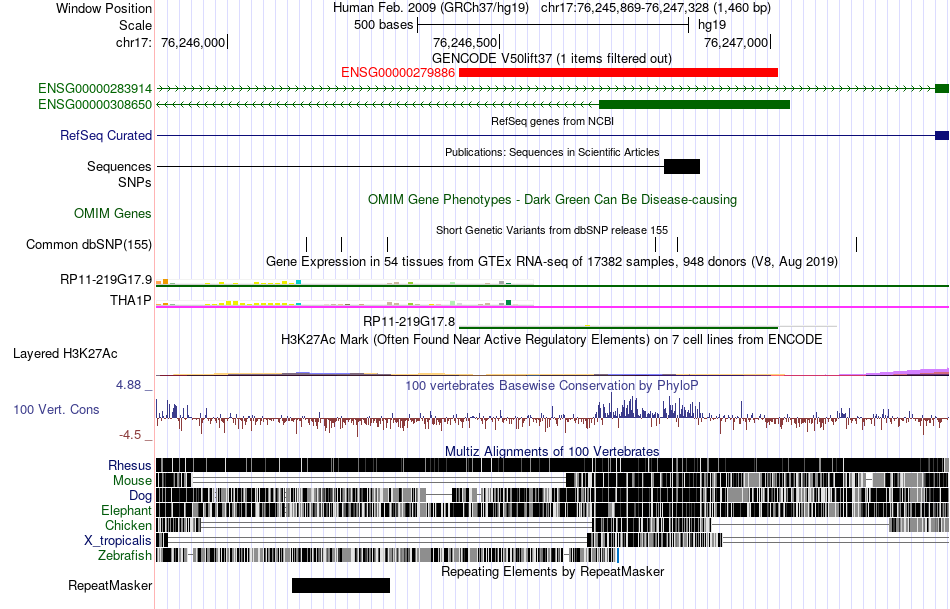The width and height of the screenshot is (950, 609).
Task: Click the X_tropicalis alignment row label
Action: tap(118, 541)
